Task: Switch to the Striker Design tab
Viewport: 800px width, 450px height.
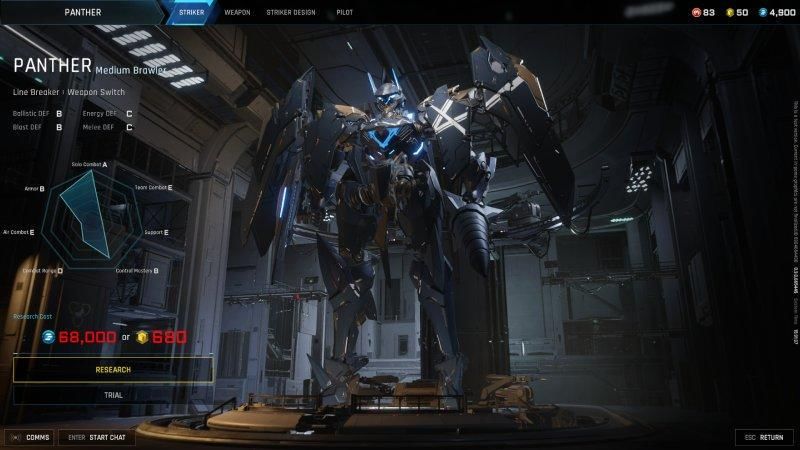Action: click(291, 12)
